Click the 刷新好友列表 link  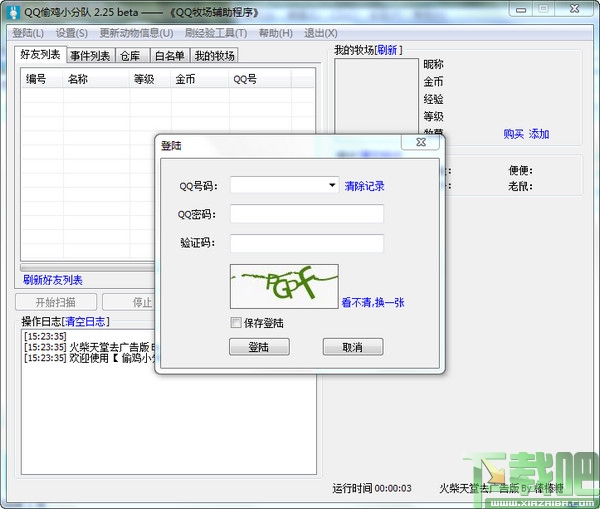[53, 280]
